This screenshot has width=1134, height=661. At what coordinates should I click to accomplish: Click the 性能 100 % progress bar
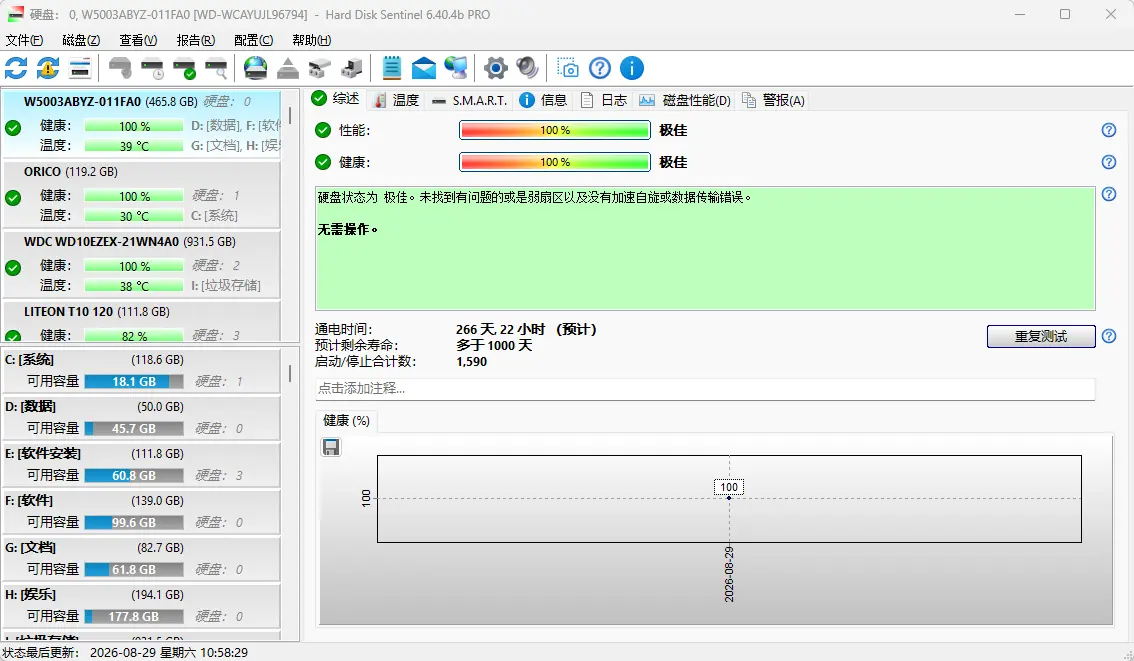[x=555, y=130]
